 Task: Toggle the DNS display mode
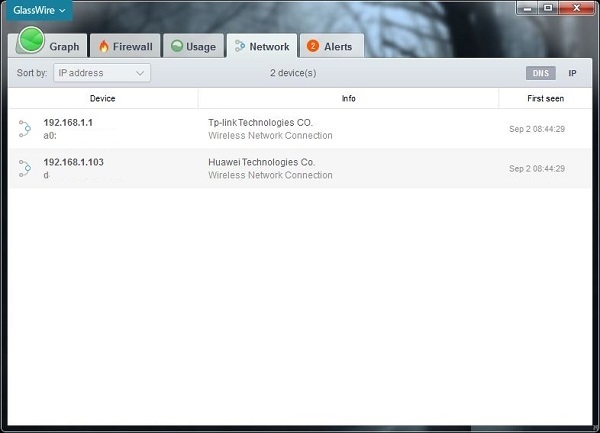[x=540, y=73]
